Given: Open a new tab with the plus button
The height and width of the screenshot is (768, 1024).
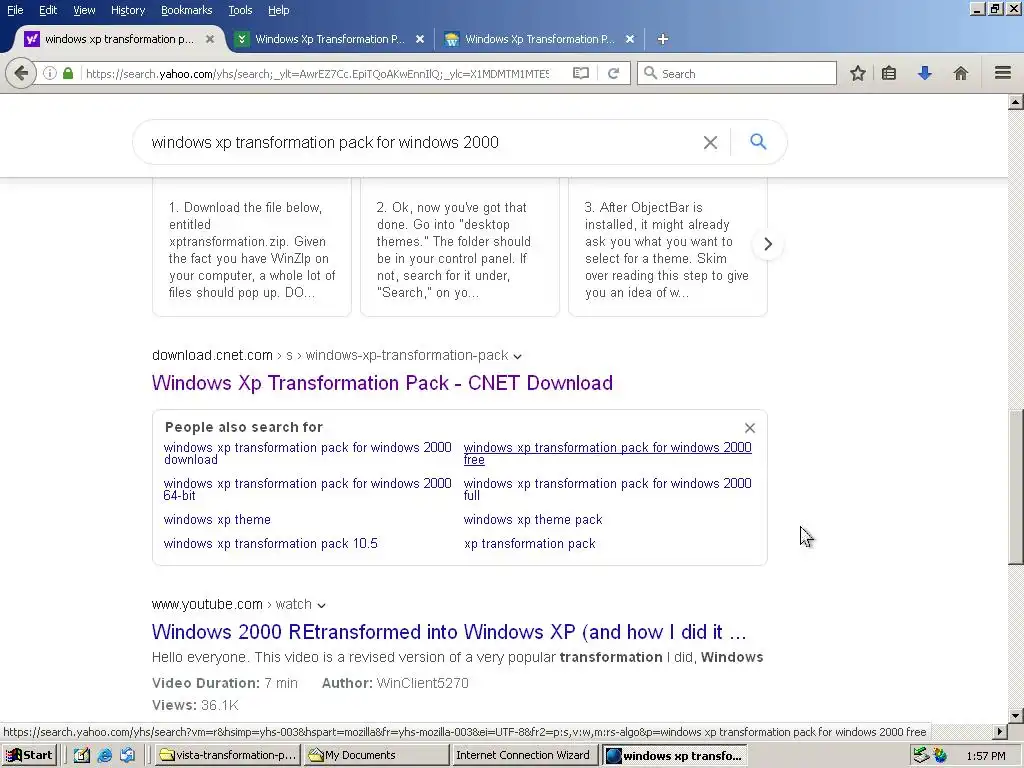Looking at the screenshot, I should [x=662, y=39].
